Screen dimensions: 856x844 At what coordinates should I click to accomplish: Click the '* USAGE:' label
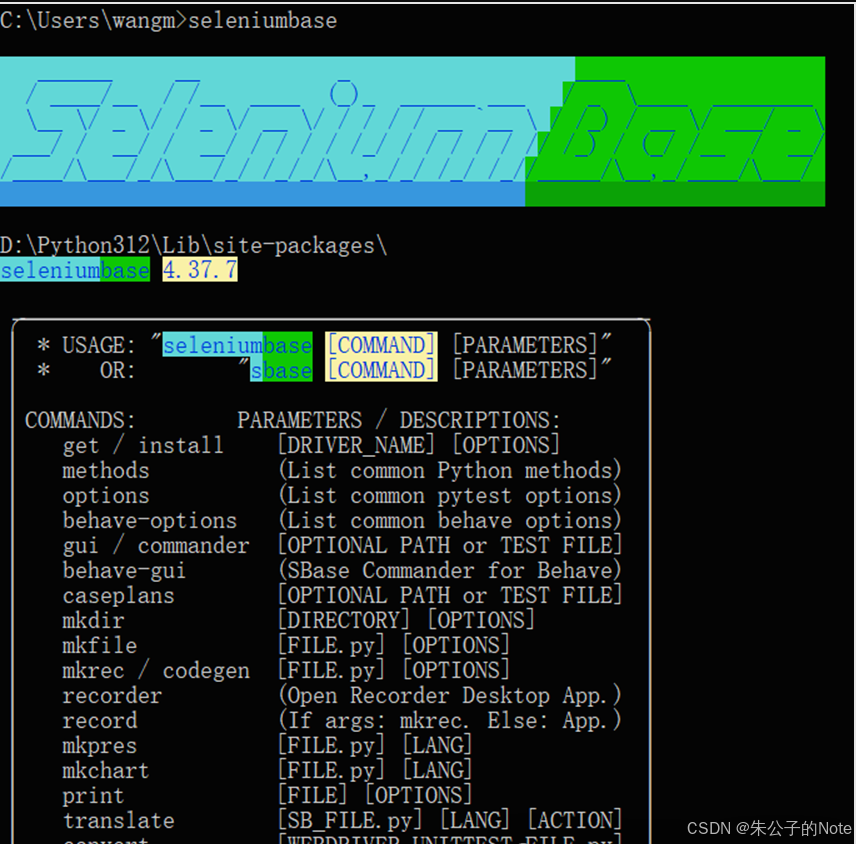[86, 346]
